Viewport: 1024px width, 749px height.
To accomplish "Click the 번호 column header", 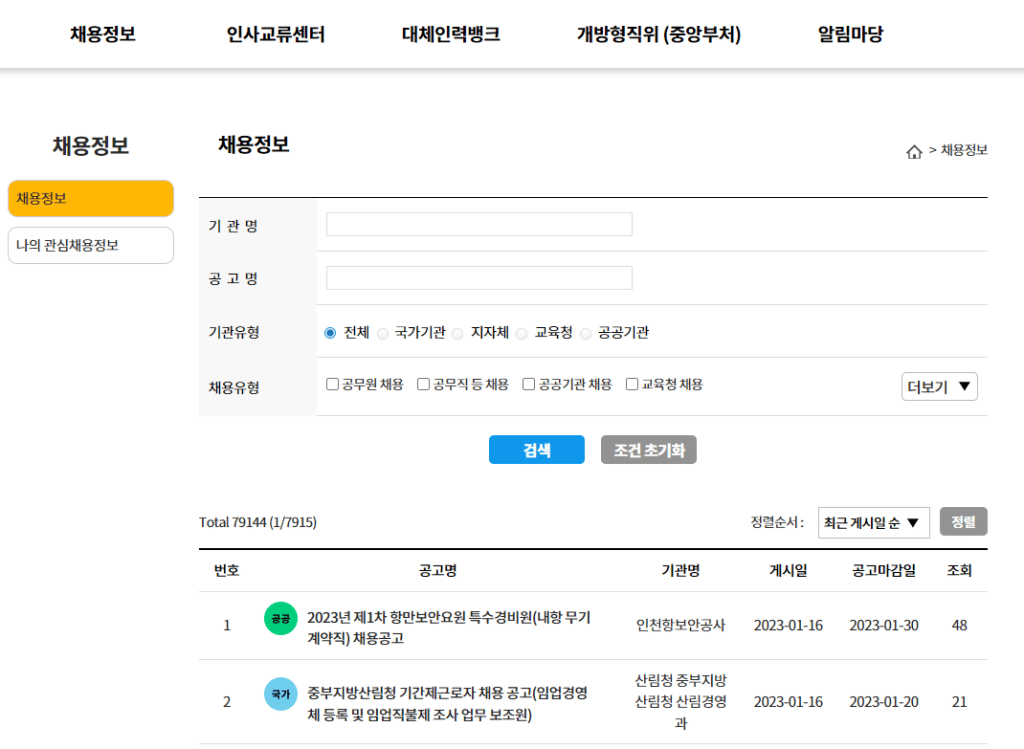I will coord(227,571).
